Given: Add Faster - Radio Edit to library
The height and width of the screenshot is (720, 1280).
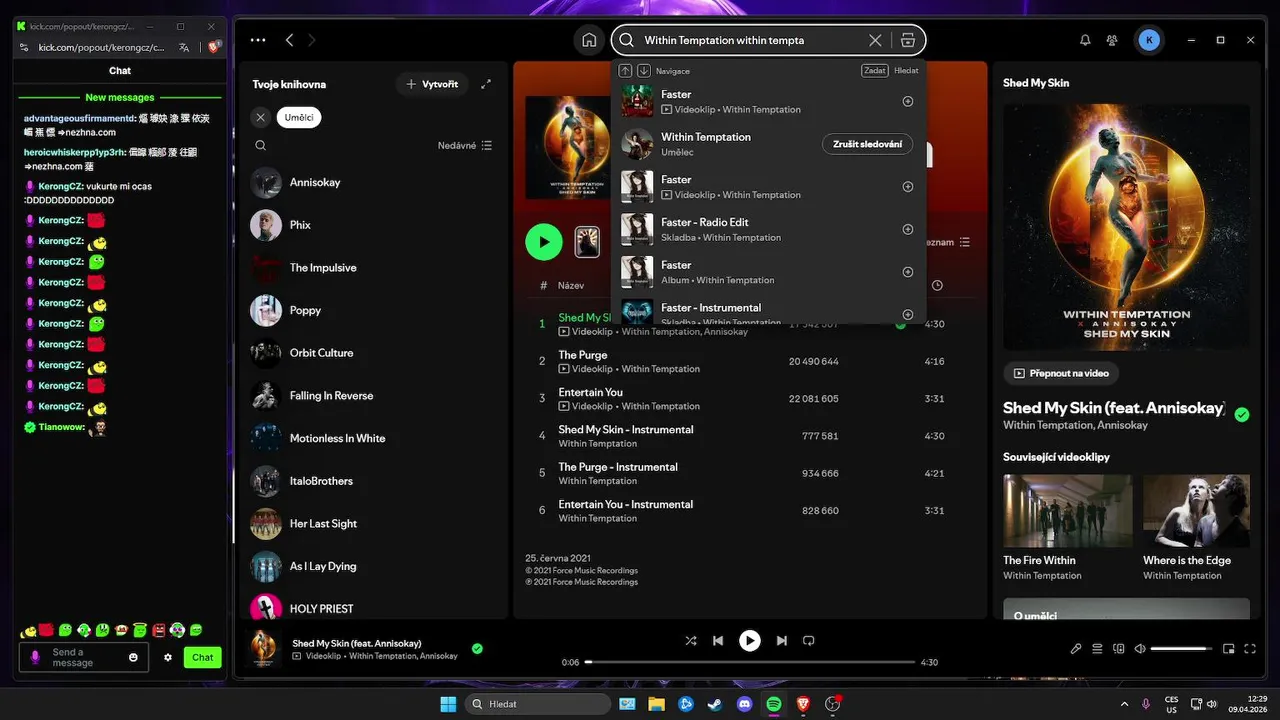Looking at the screenshot, I should [x=908, y=229].
